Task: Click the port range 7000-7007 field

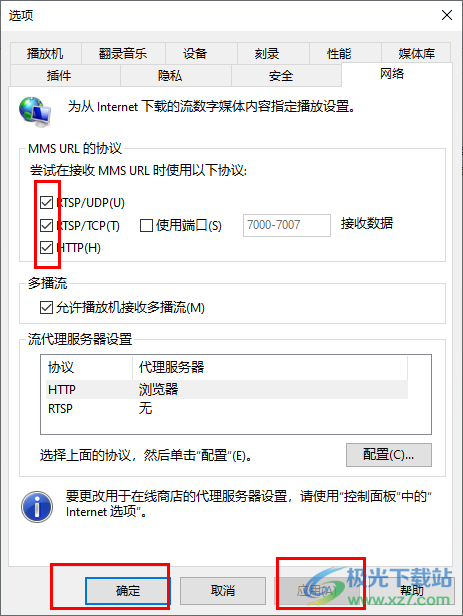Action: (x=287, y=225)
